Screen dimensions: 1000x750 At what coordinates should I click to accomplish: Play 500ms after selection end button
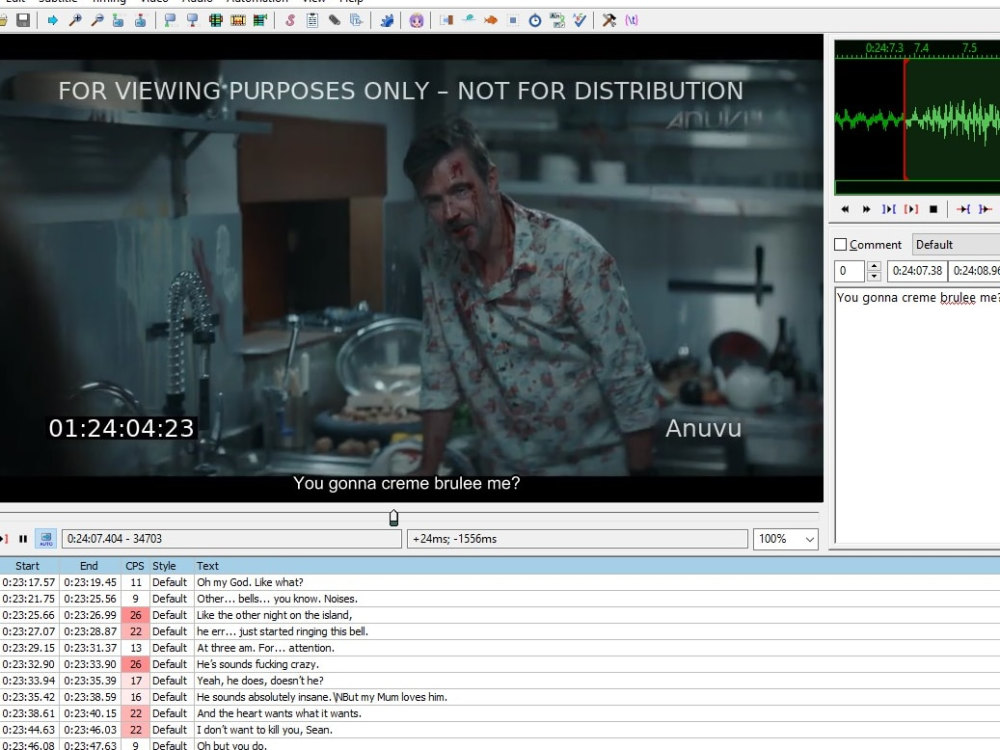pyautogui.click(x=985, y=209)
